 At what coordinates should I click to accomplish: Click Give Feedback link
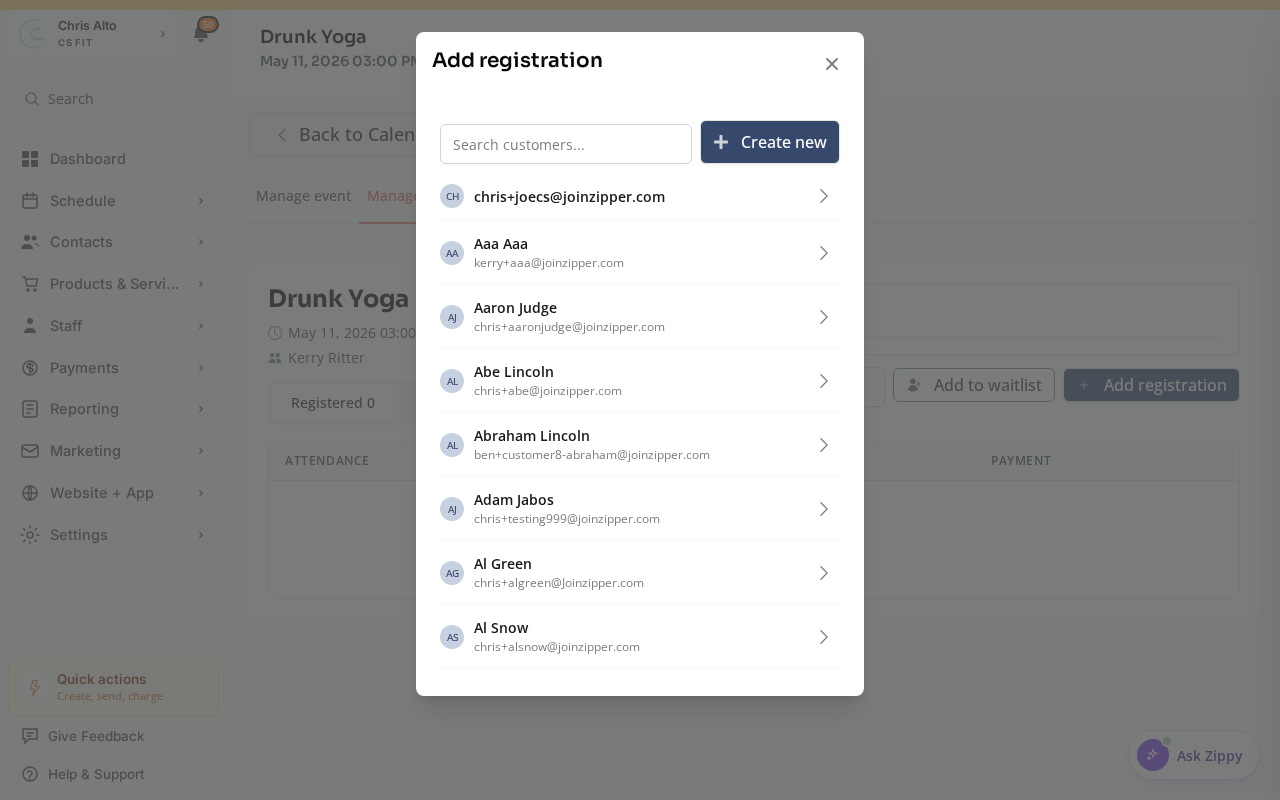click(x=96, y=736)
